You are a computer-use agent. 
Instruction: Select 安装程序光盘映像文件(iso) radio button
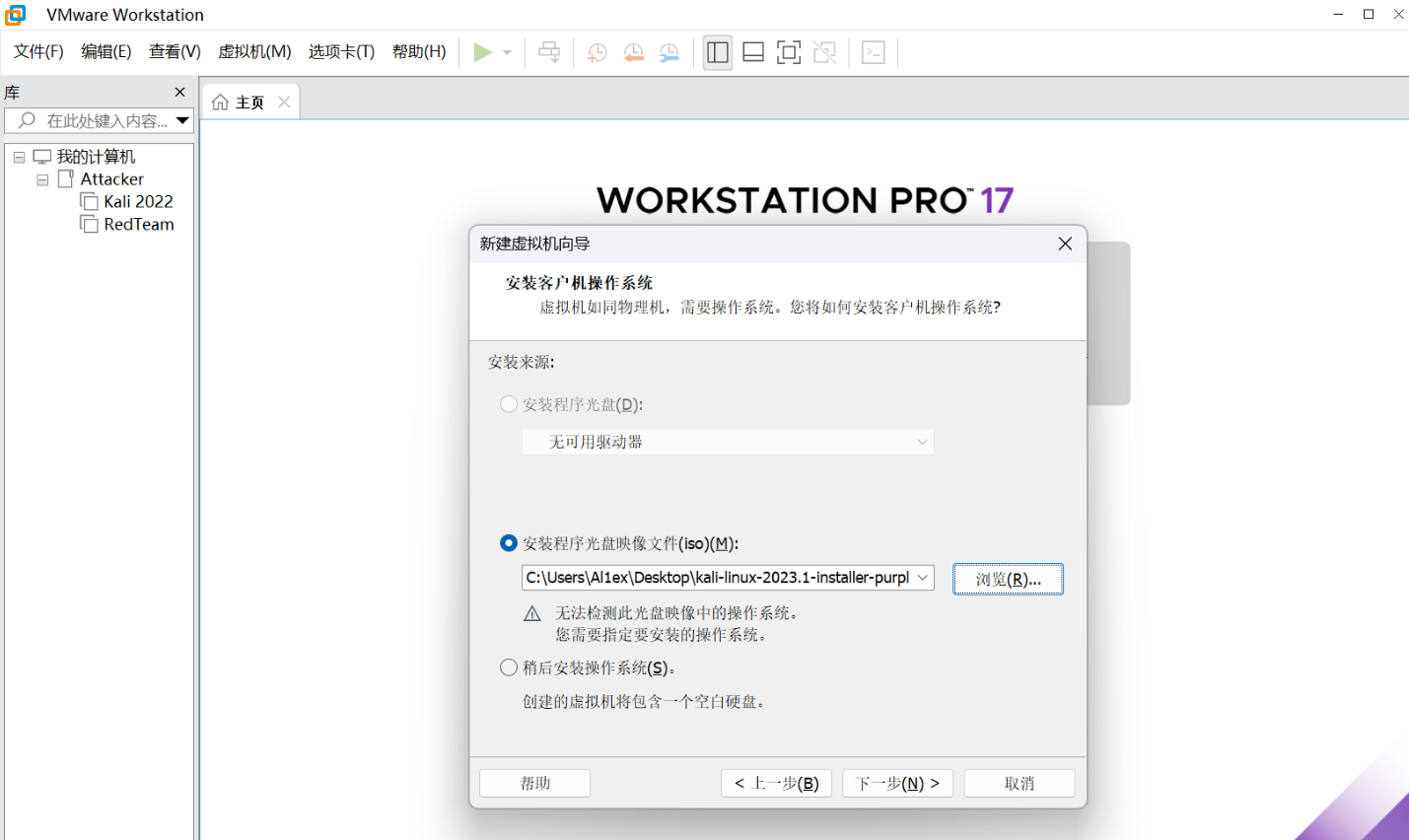(509, 543)
